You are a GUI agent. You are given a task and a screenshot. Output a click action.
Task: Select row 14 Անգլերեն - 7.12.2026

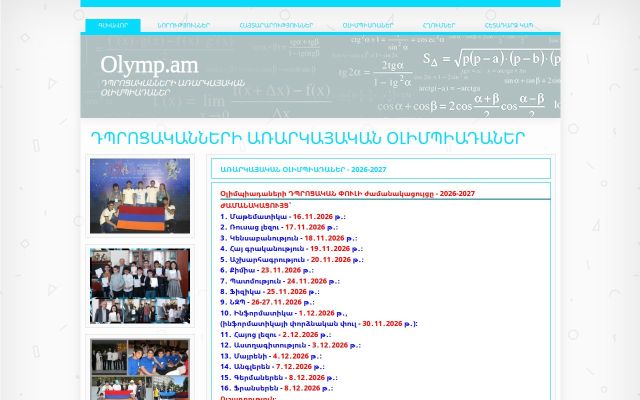point(272,367)
